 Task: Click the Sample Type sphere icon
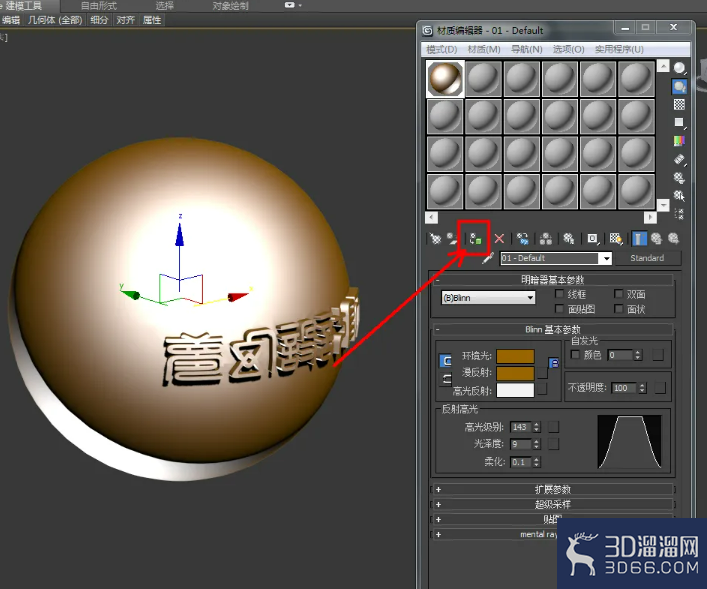[679, 68]
